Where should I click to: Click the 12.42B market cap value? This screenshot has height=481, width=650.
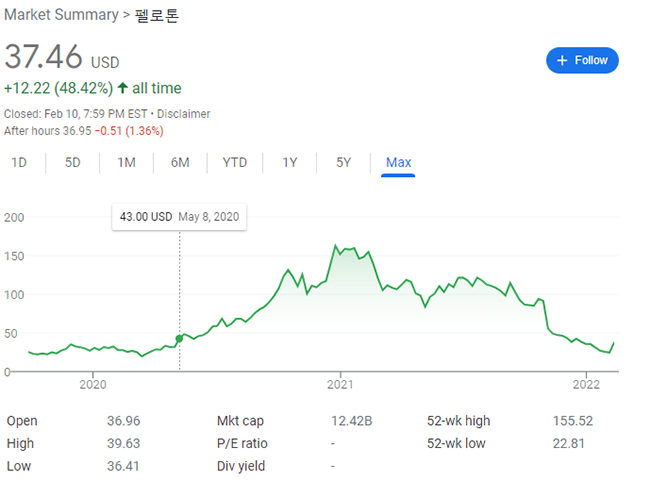pyautogui.click(x=352, y=421)
